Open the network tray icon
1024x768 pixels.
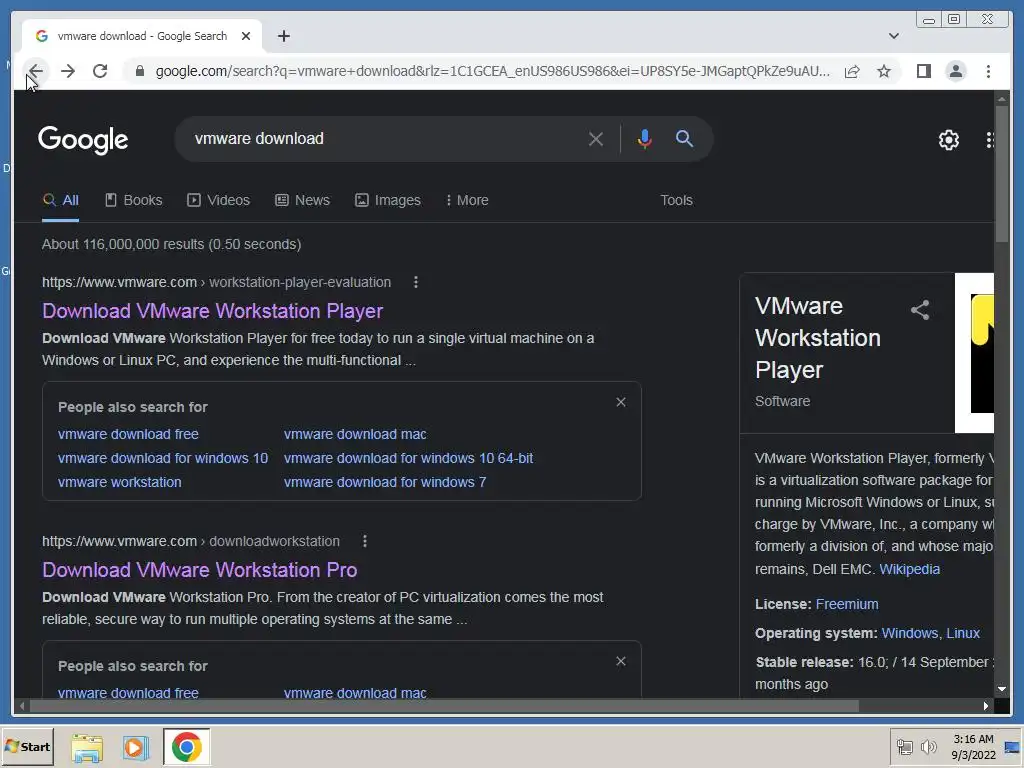[904, 747]
